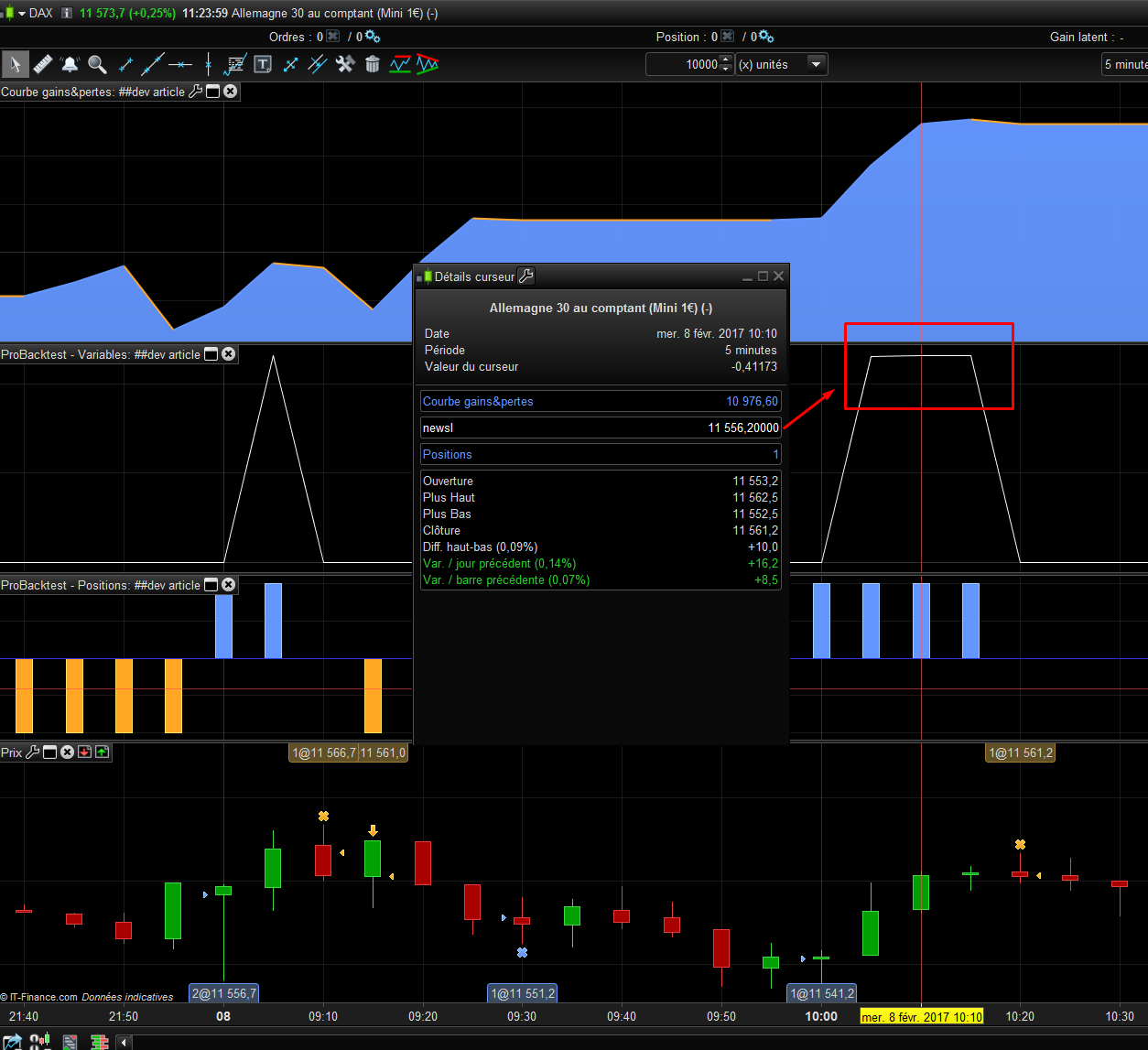This screenshot has width=1148, height=1050.
Task: Select the support and resistance lines tool
Action: [400, 64]
